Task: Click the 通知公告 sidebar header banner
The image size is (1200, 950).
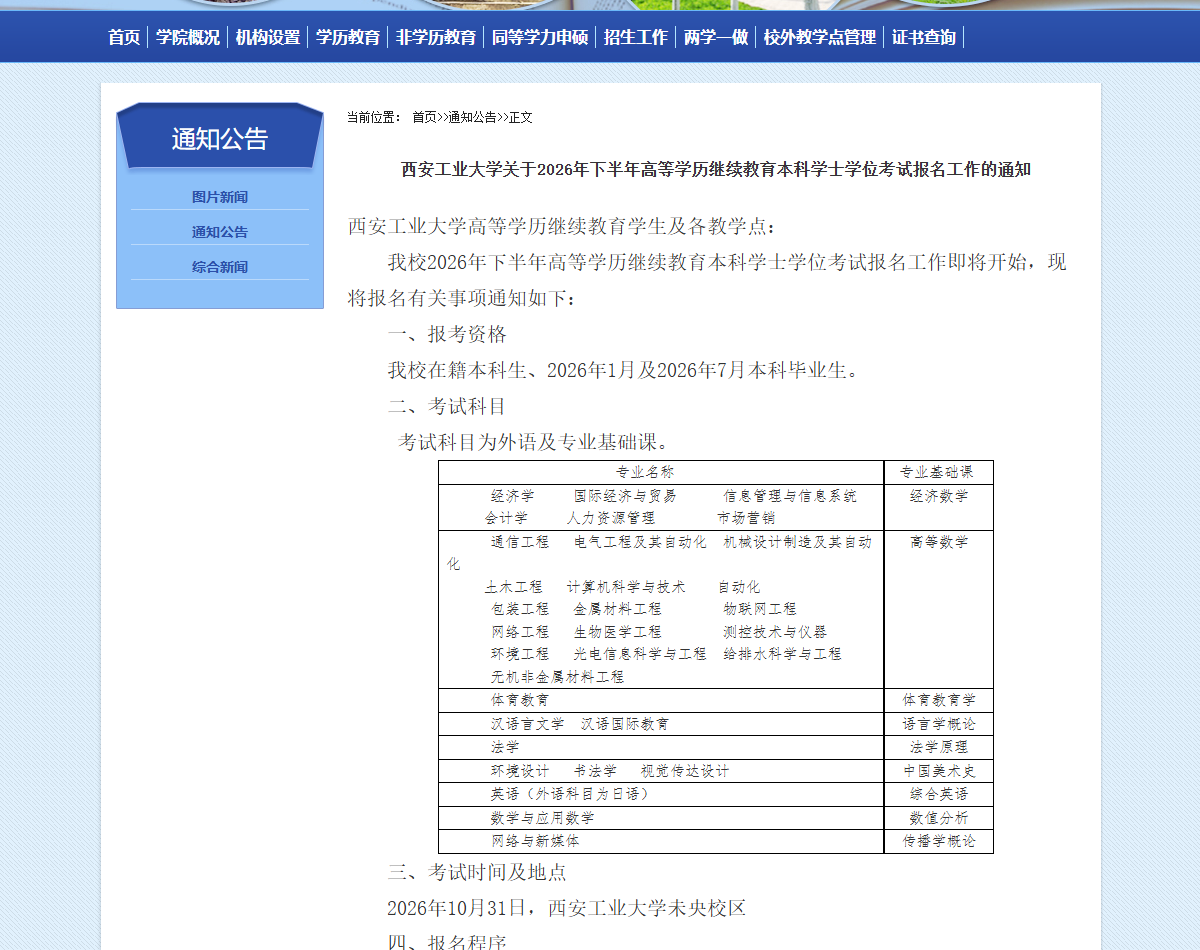Action: pyautogui.click(x=220, y=136)
